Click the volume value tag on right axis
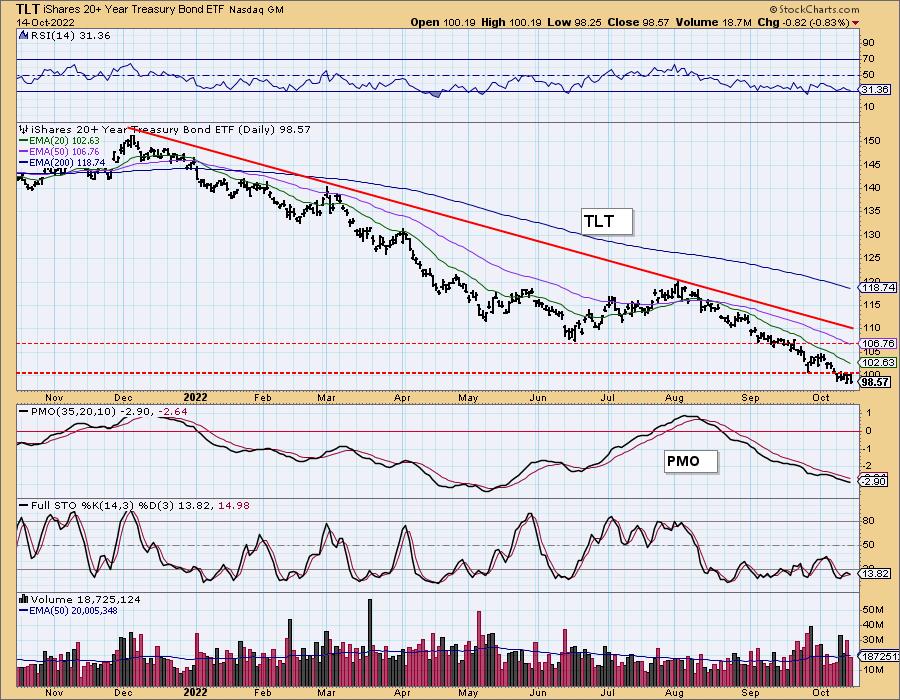900x700 pixels. click(x=879, y=656)
